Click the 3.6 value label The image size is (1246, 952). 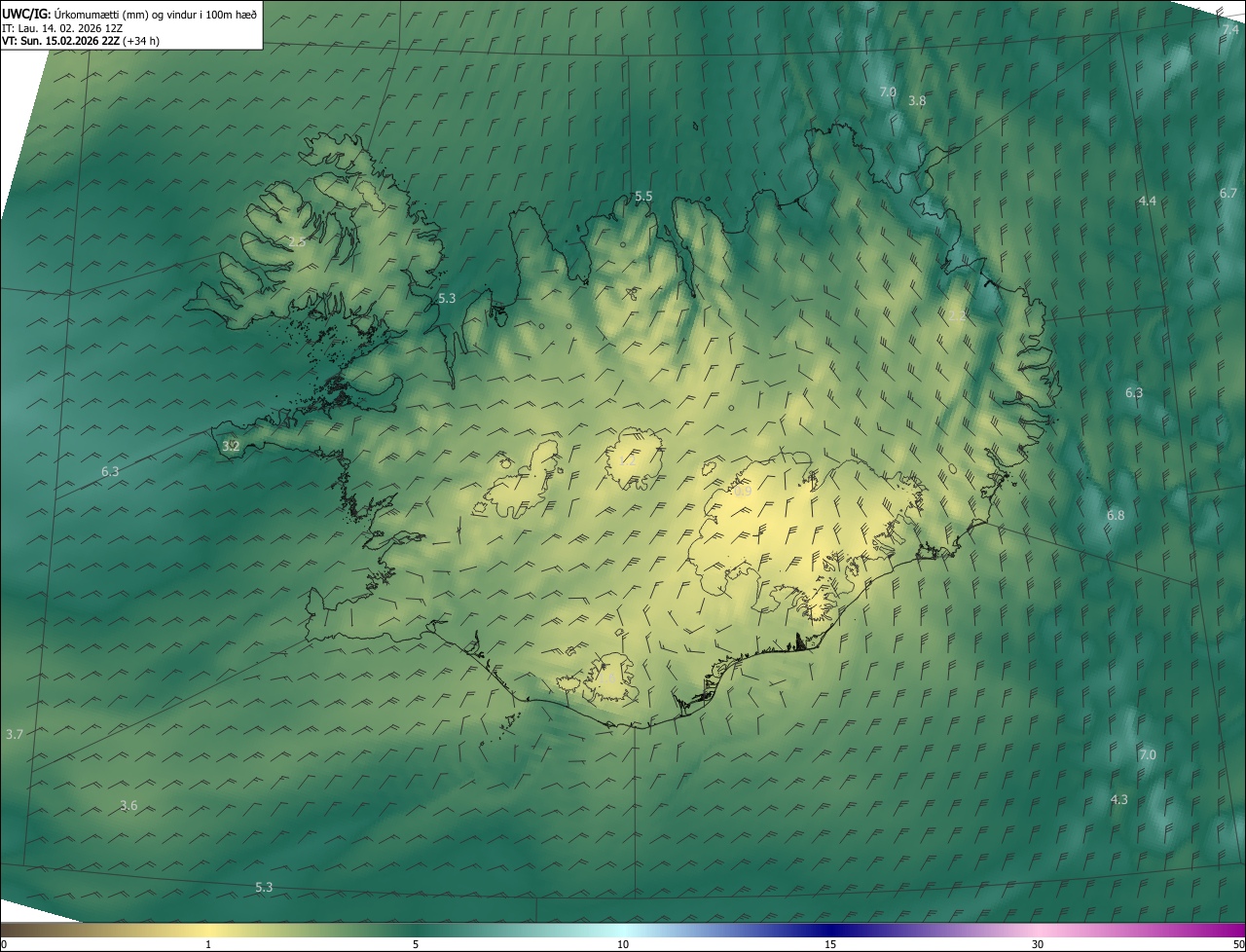[128, 806]
